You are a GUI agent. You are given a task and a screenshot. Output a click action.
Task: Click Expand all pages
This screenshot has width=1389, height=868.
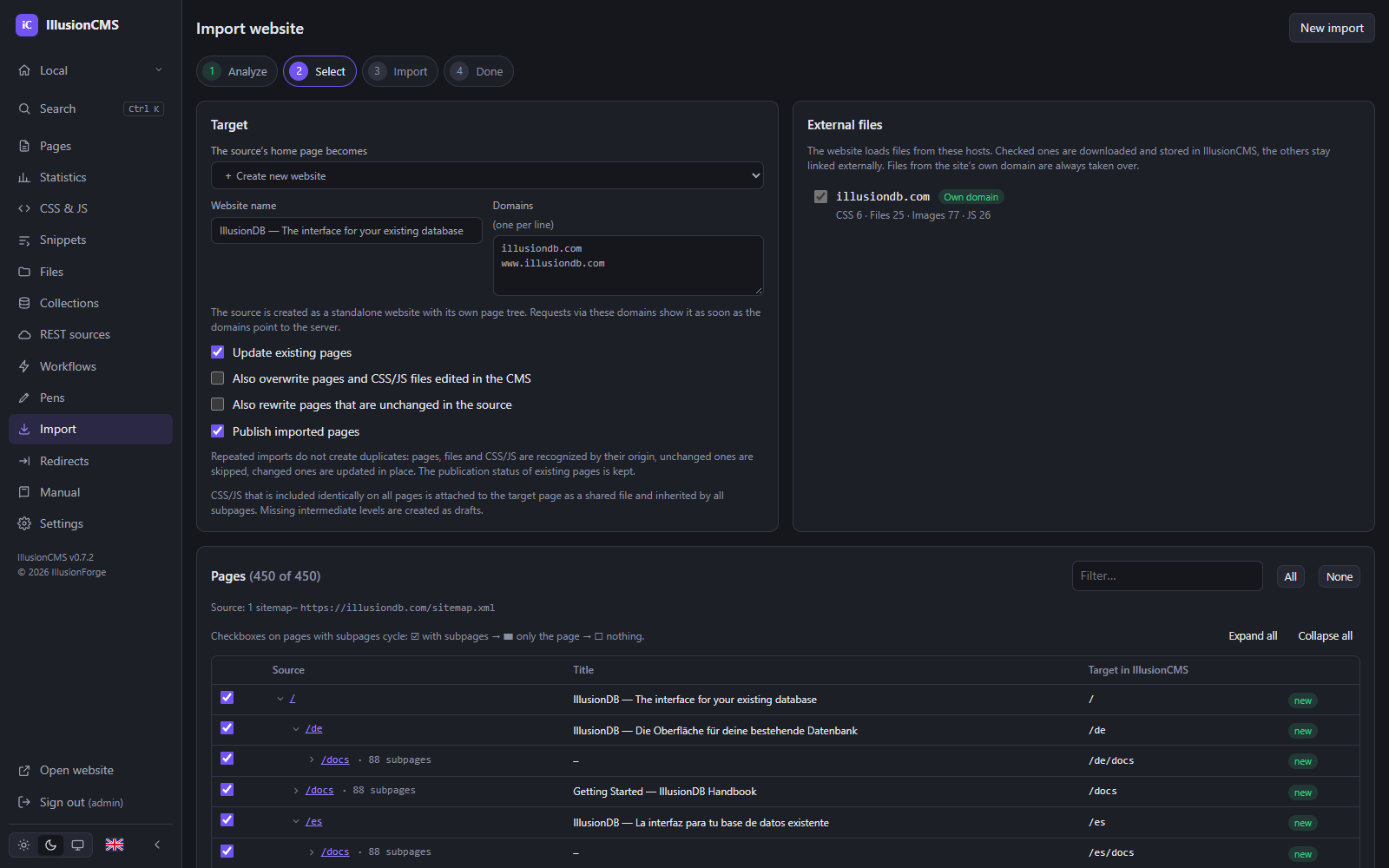click(1253, 636)
